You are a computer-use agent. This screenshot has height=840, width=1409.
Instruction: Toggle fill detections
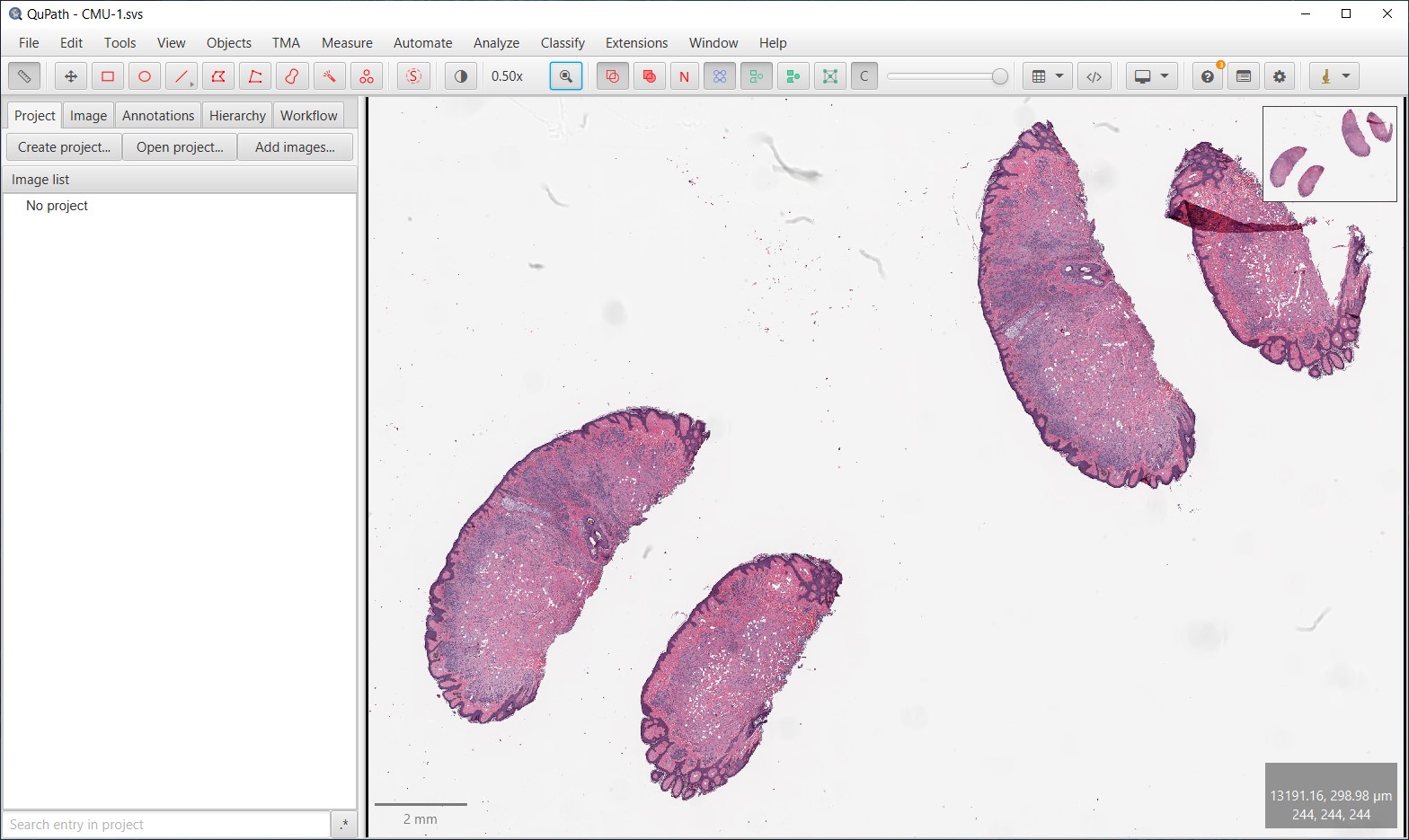point(793,76)
